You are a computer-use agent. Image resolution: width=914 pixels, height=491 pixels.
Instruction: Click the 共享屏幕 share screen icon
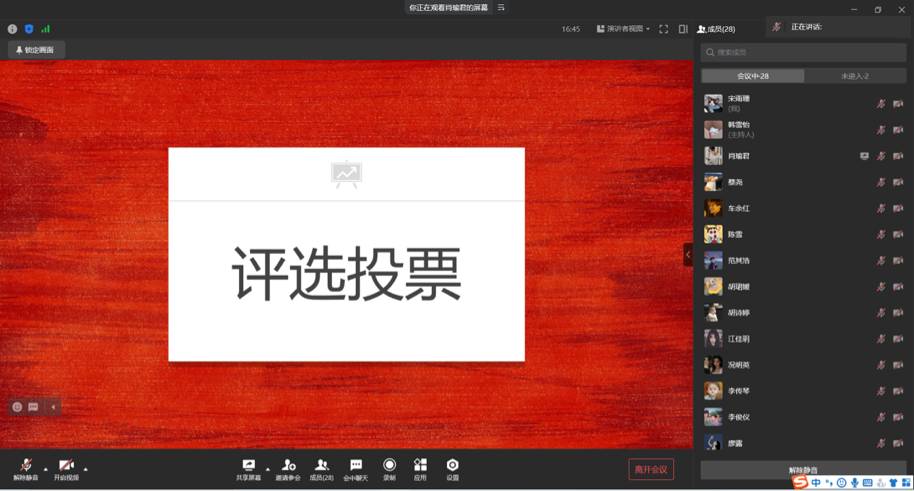click(x=248, y=468)
